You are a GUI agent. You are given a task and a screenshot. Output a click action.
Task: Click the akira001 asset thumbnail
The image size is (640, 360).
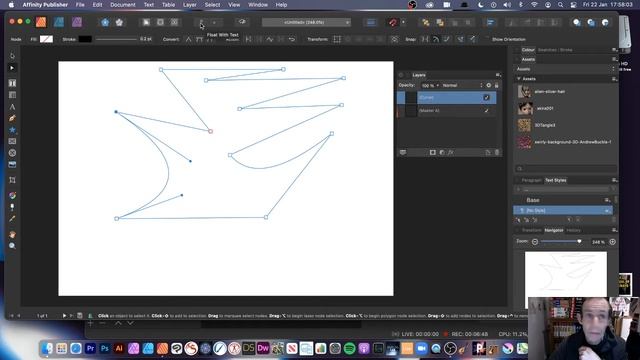[525, 108]
